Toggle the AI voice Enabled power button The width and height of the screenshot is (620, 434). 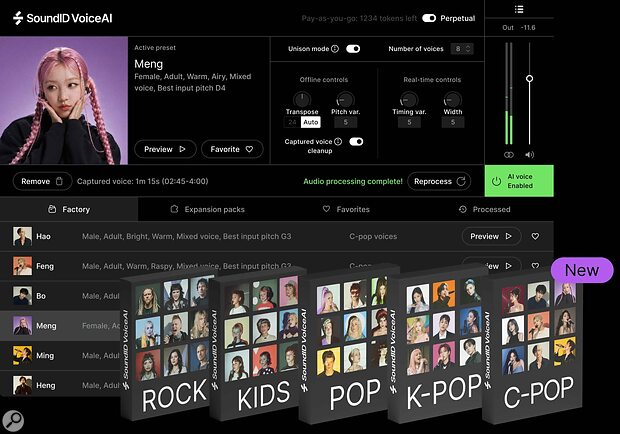(x=519, y=181)
